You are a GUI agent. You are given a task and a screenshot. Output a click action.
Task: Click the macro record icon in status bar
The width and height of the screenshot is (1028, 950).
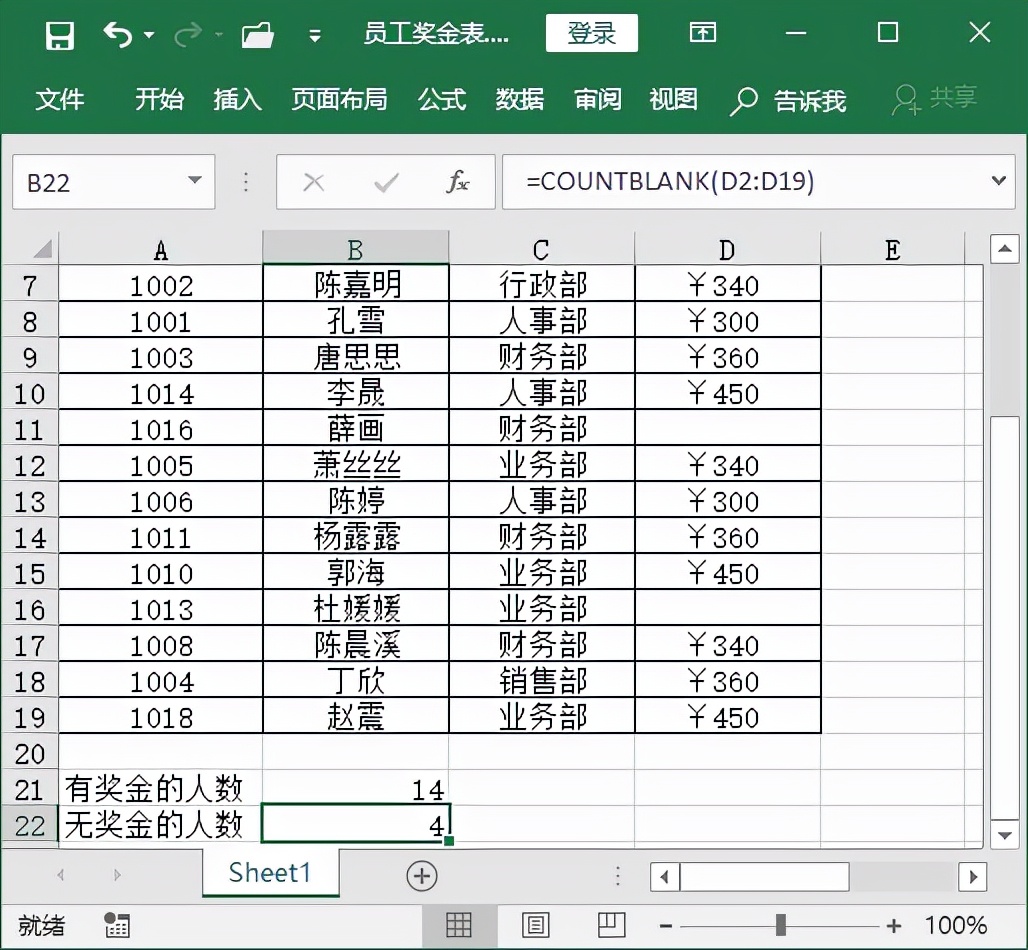coord(117,926)
